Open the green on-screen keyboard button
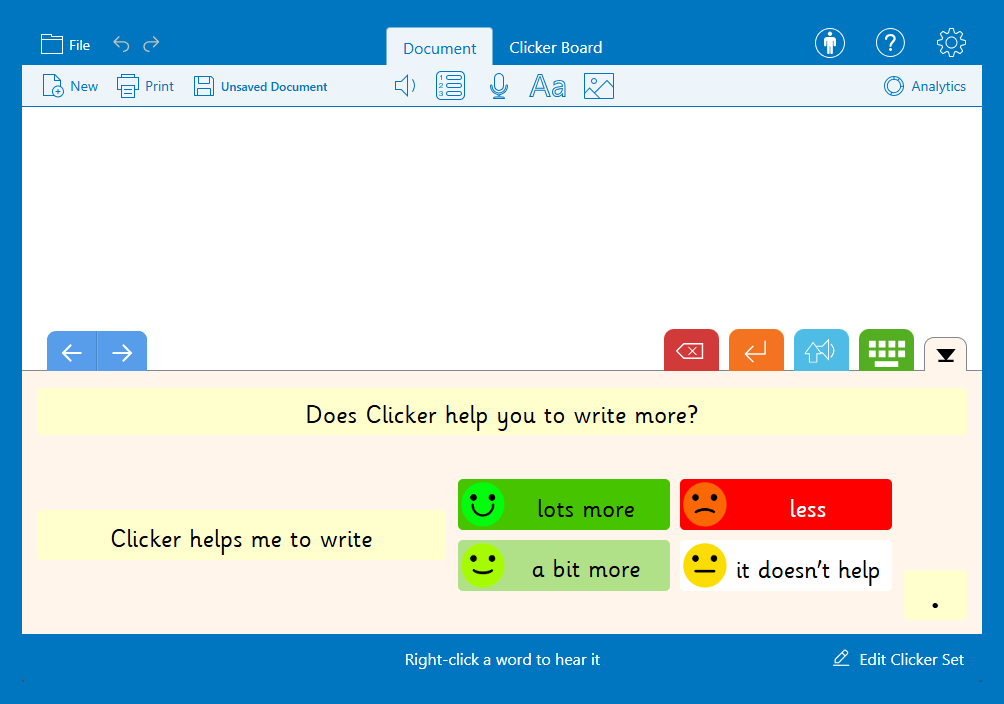The width and height of the screenshot is (1004, 704). tap(886, 350)
